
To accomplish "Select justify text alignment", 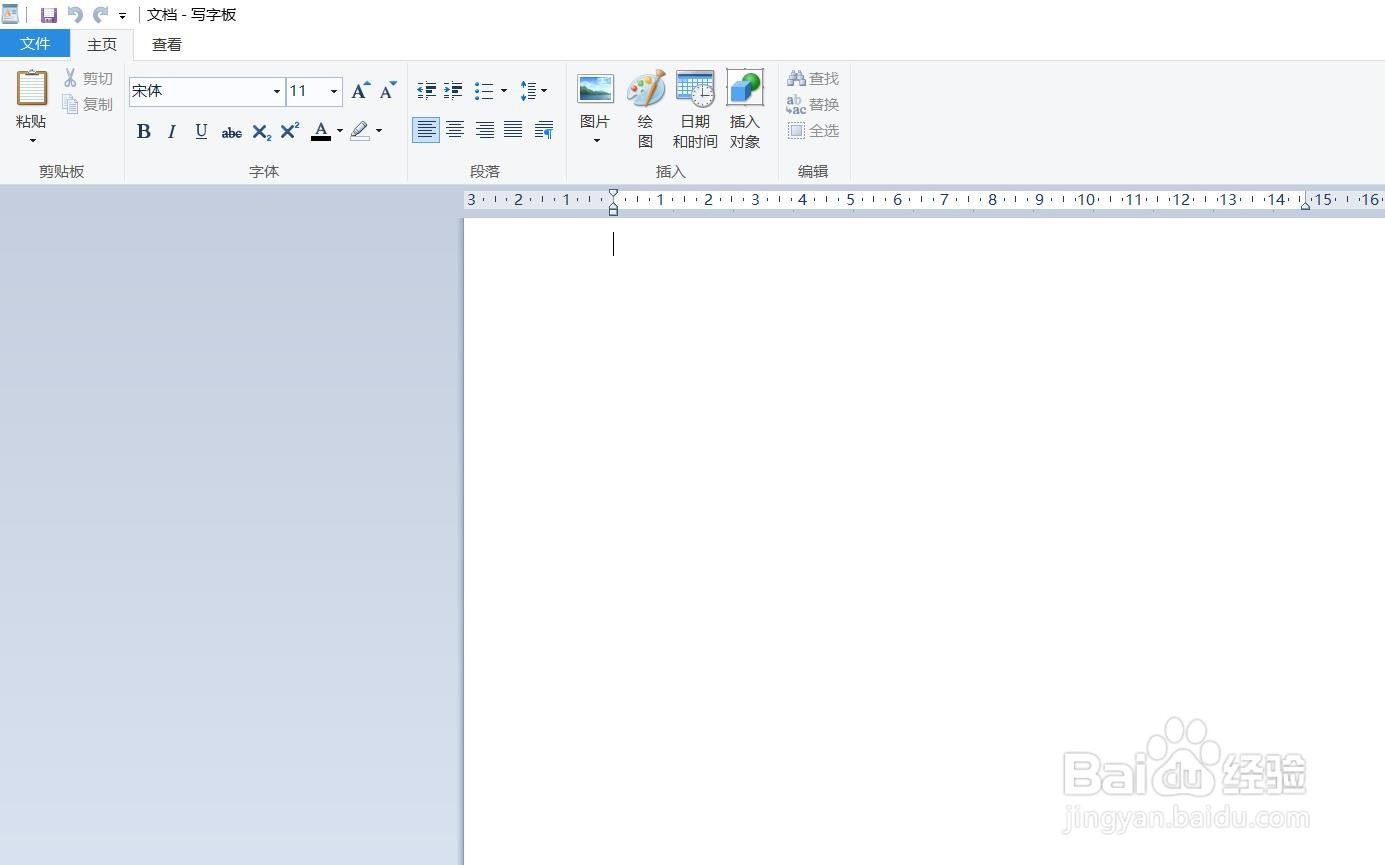I will click(x=513, y=130).
